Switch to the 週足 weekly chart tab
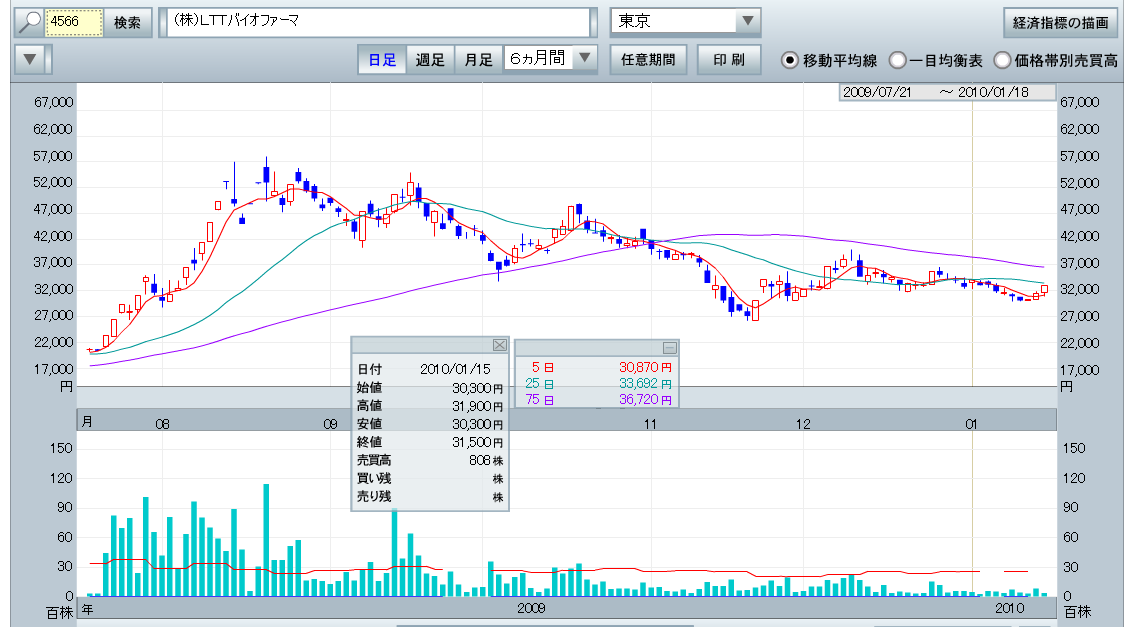This screenshot has height=627, width=1137. pyautogui.click(x=430, y=59)
